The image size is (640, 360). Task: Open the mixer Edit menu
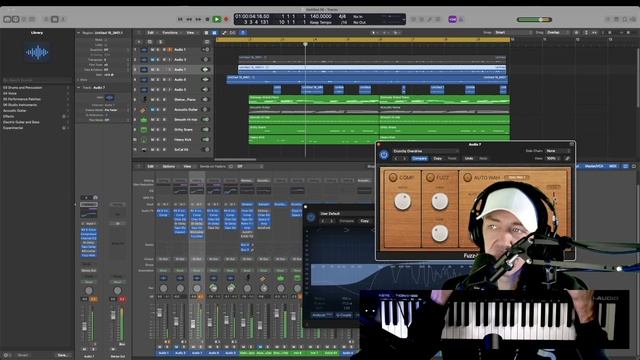pyautogui.click(x=151, y=166)
